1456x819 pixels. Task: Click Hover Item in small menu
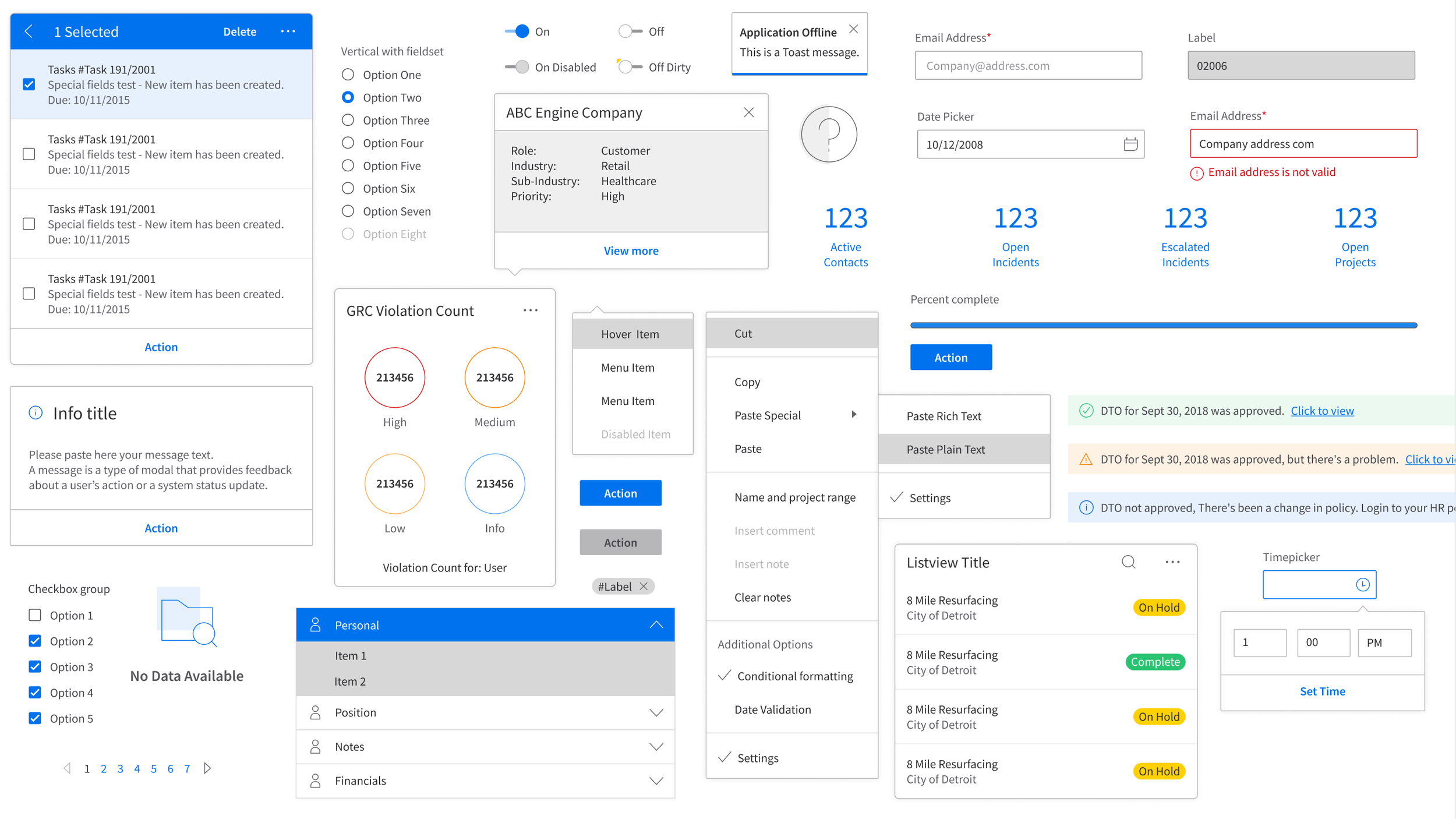point(633,334)
